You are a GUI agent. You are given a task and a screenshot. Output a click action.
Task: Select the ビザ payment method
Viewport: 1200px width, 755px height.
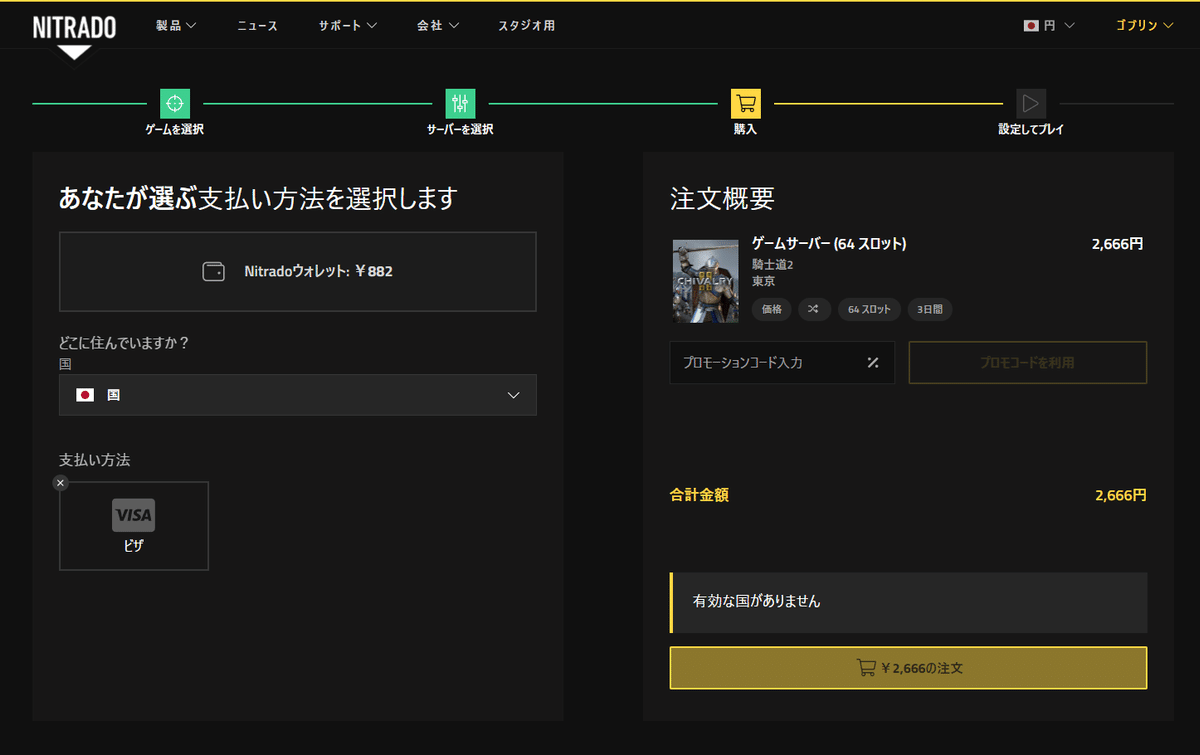[x=134, y=526]
